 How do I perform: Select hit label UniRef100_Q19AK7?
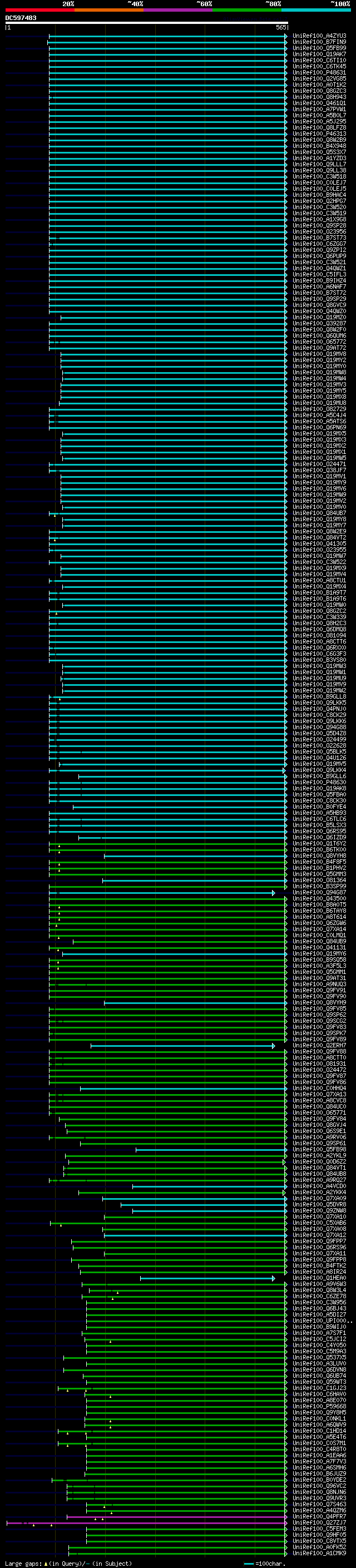(x=319, y=54)
